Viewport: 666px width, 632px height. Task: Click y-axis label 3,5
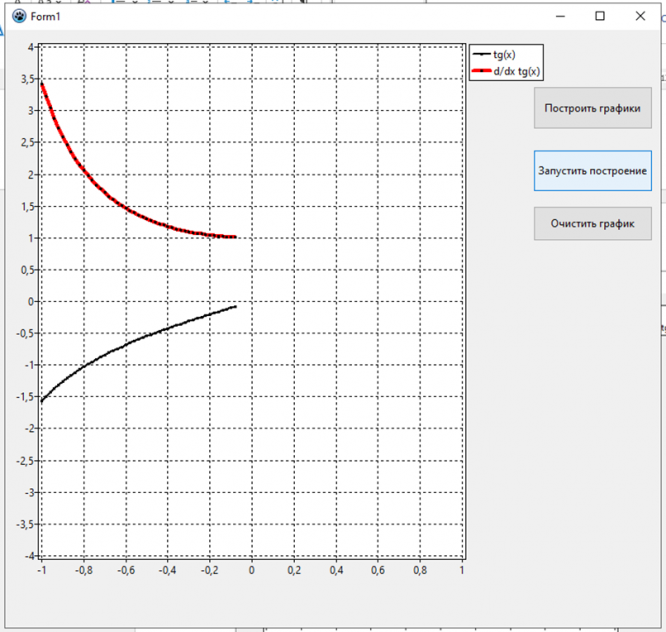pos(28,79)
